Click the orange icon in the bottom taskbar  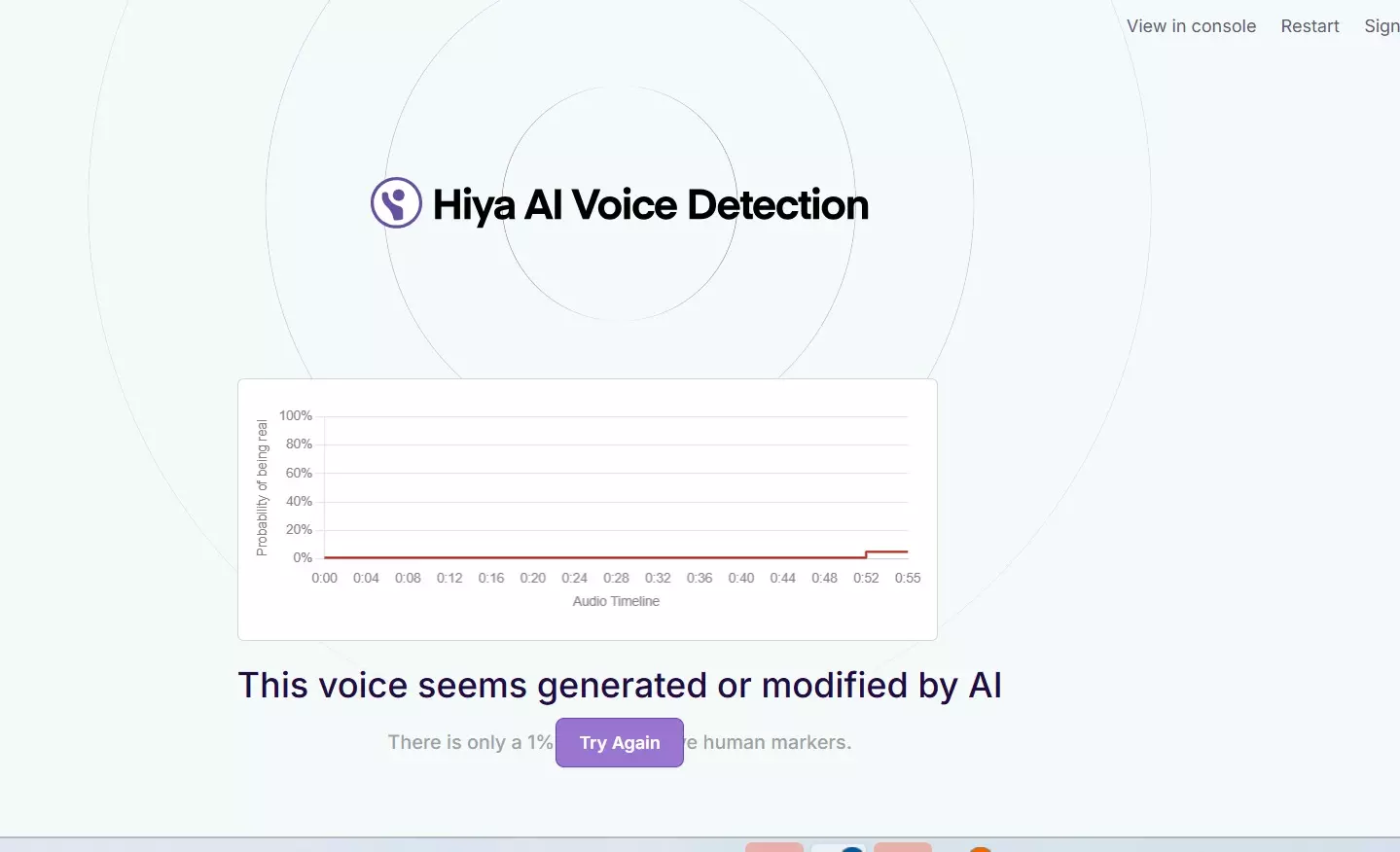click(x=980, y=849)
